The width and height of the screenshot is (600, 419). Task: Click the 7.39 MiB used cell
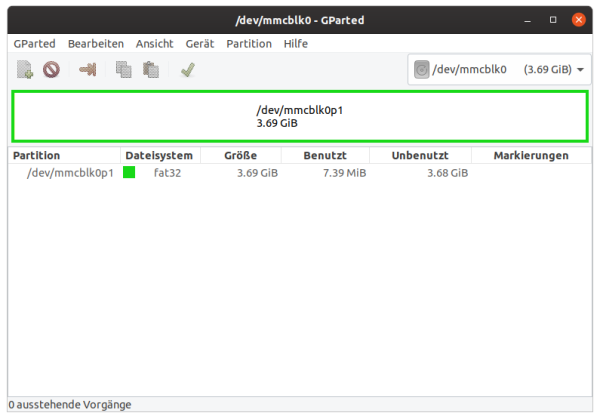(x=344, y=173)
